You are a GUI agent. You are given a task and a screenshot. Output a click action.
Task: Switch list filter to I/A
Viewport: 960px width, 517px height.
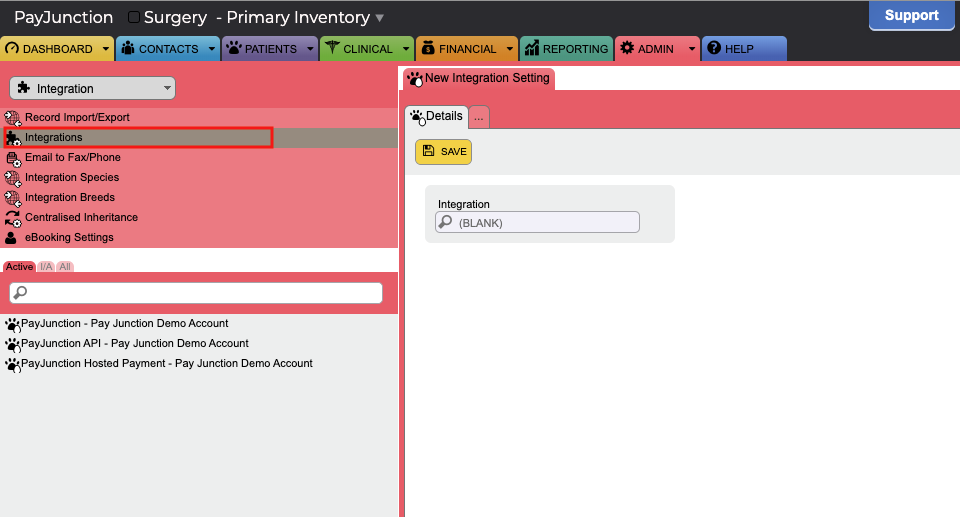(46, 266)
